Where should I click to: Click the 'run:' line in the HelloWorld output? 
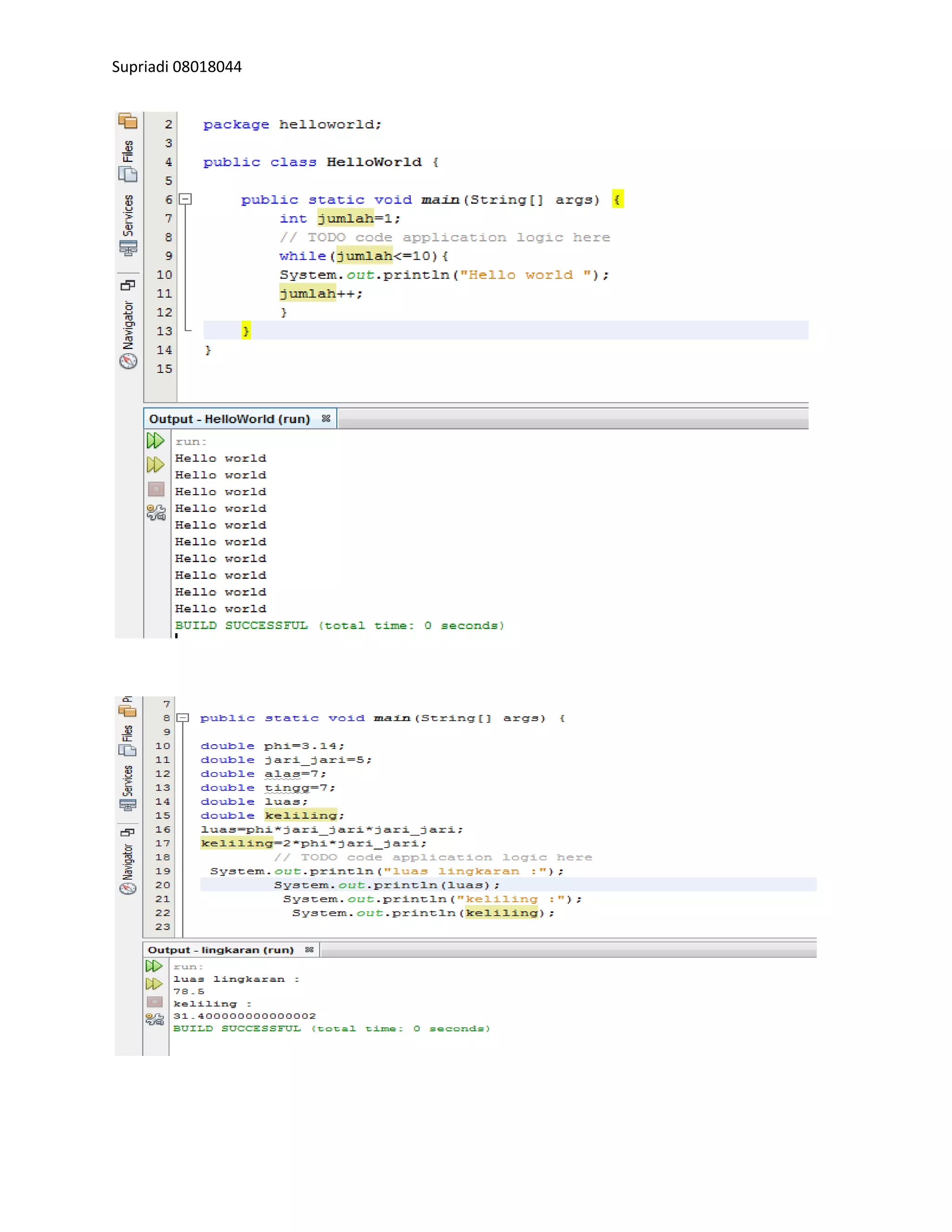191,442
